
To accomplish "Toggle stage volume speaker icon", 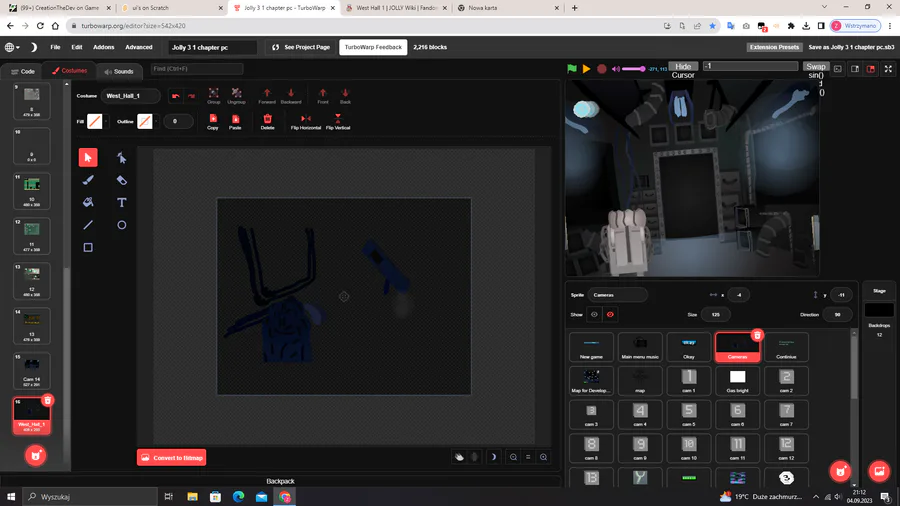I will pyautogui.click(x=615, y=69).
